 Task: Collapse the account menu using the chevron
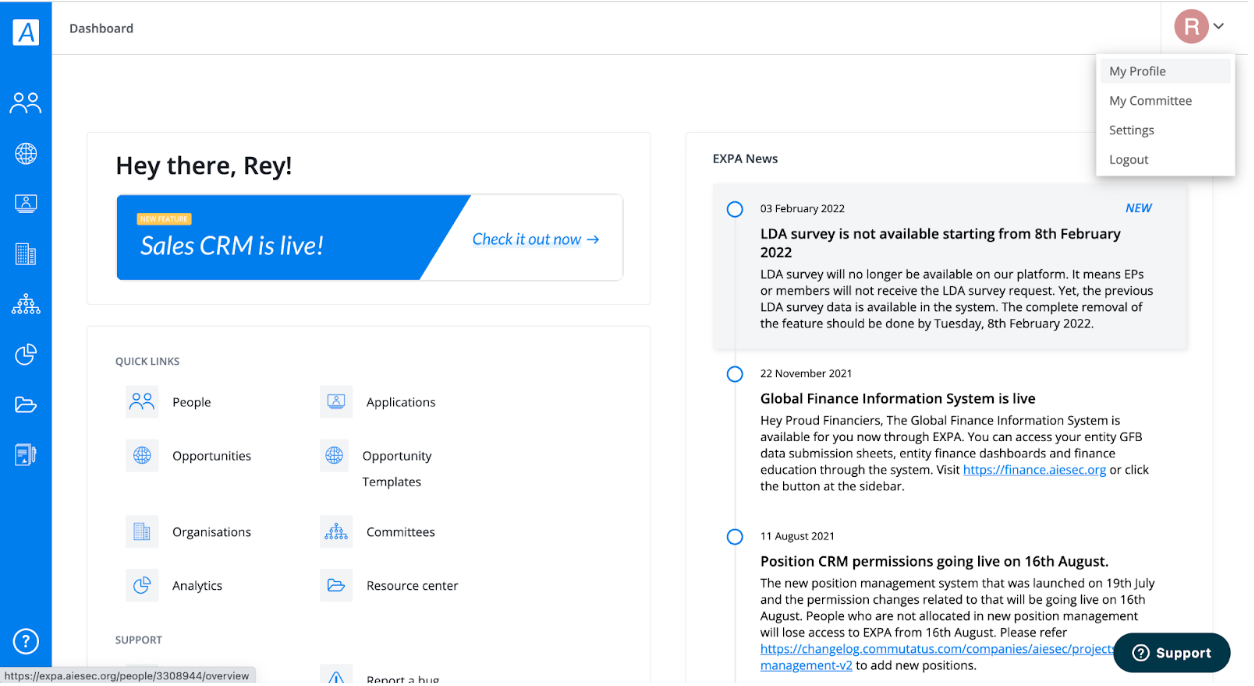pos(1219,27)
